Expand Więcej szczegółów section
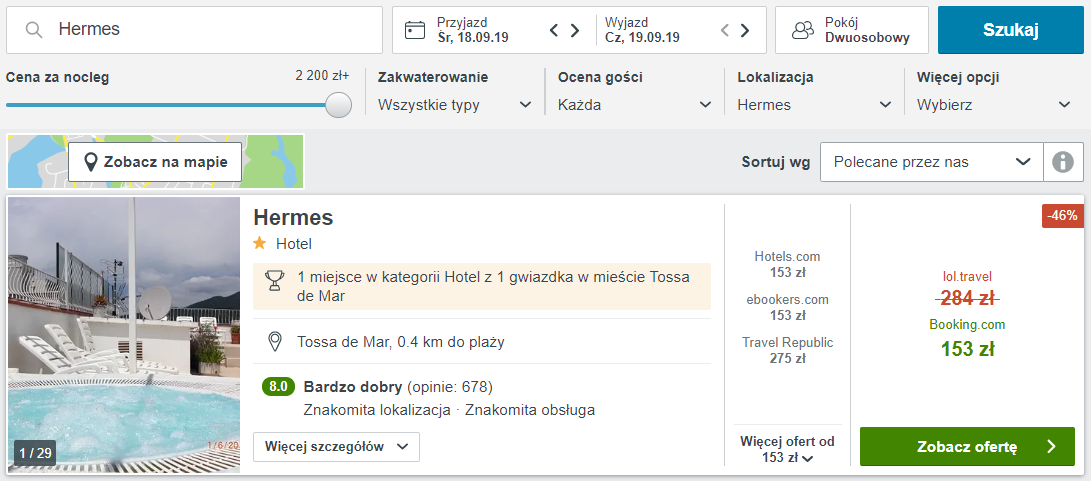Viewport: 1091px width, 481px height. click(x=337, y=447)
